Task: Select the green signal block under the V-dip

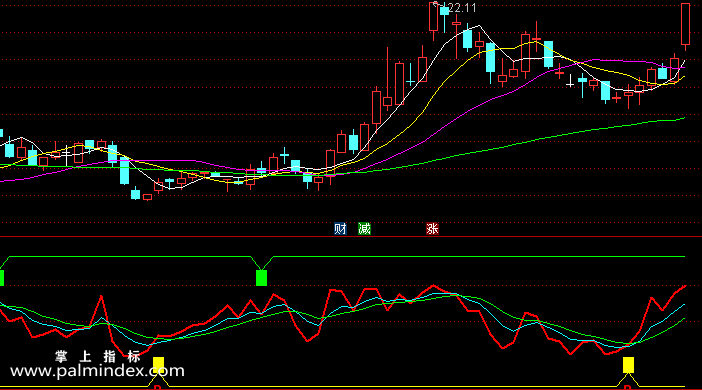Action: [261, 278]
